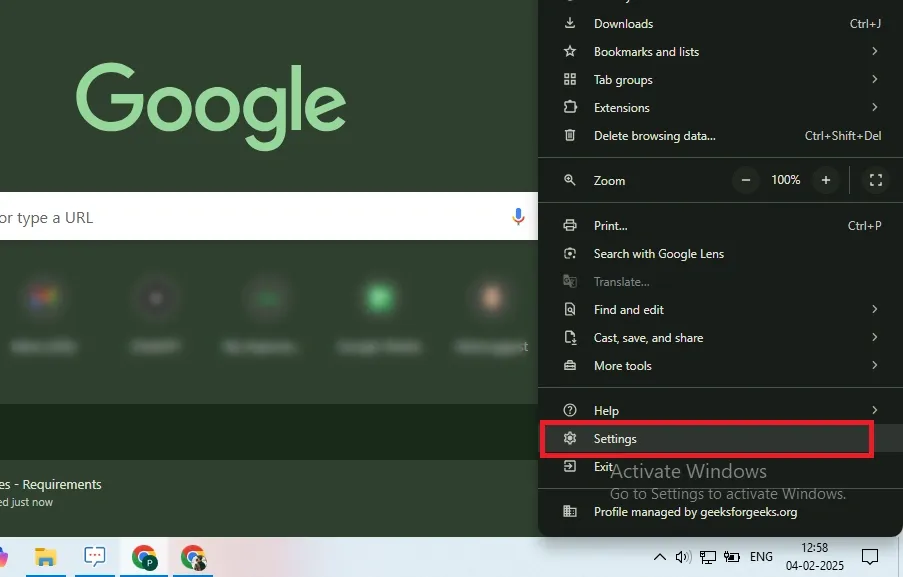Click the Help question mark icon
903x577 pixels.
pyautogui.click(x=570, y=410)
